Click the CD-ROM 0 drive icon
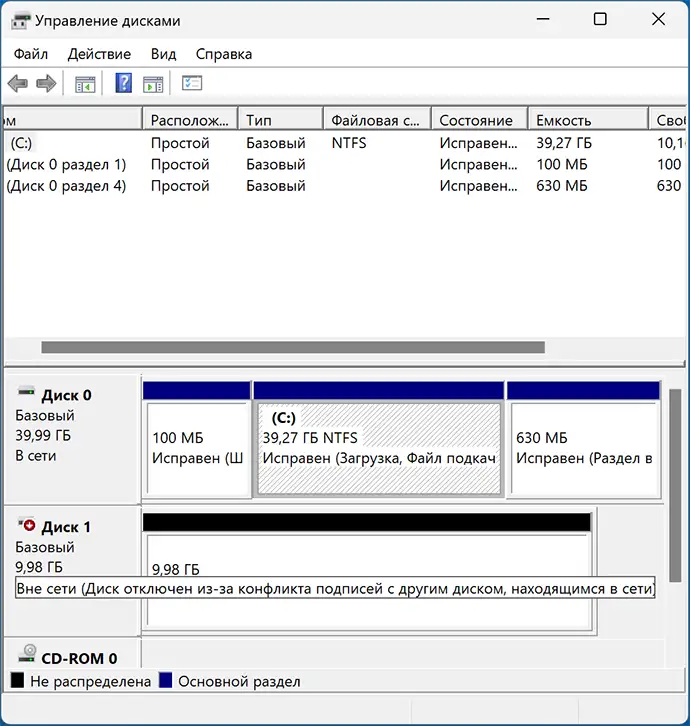Viewport: 690px width, 726px height. tap(27, 653)
